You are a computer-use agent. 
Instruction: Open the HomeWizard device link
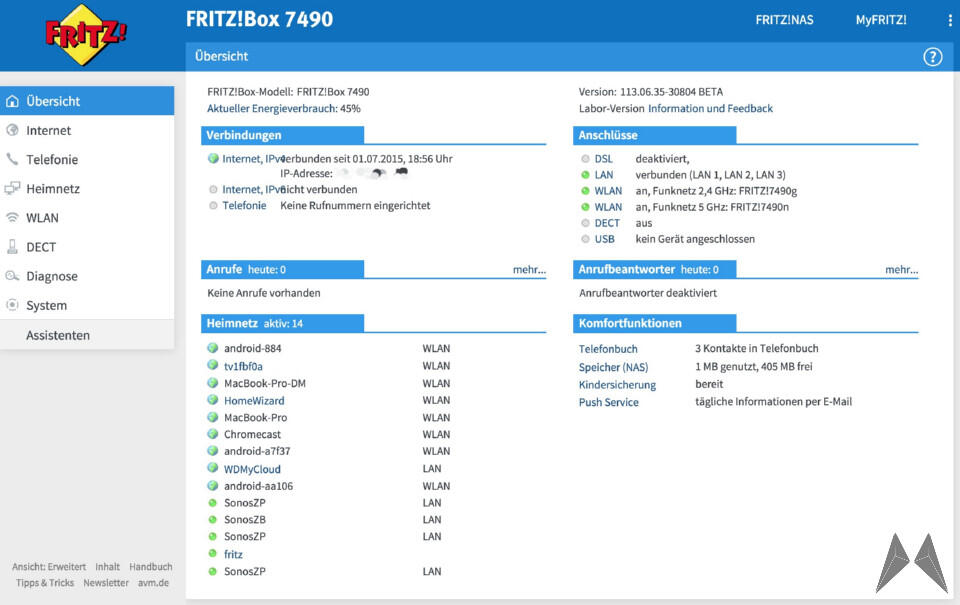pyautogui.click(x=254, y=400)
